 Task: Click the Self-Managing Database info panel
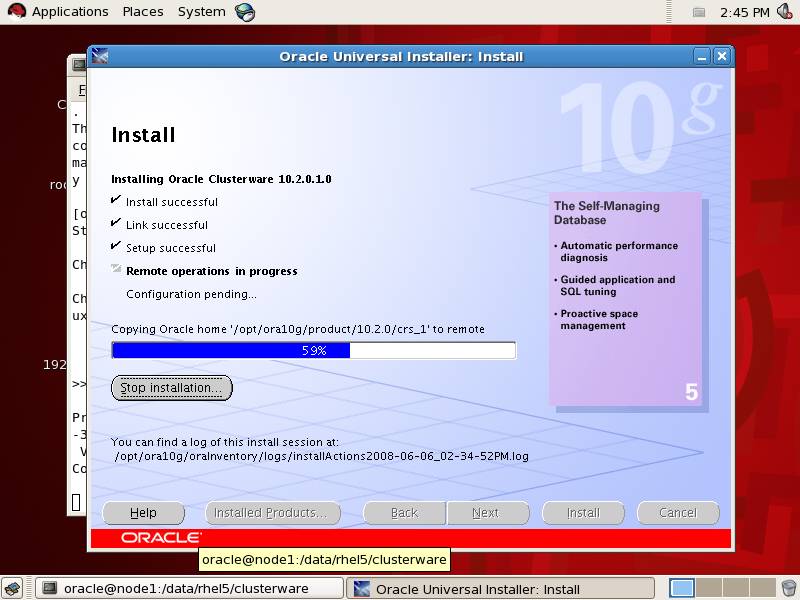pyautogui.click(x=626, y=299)
